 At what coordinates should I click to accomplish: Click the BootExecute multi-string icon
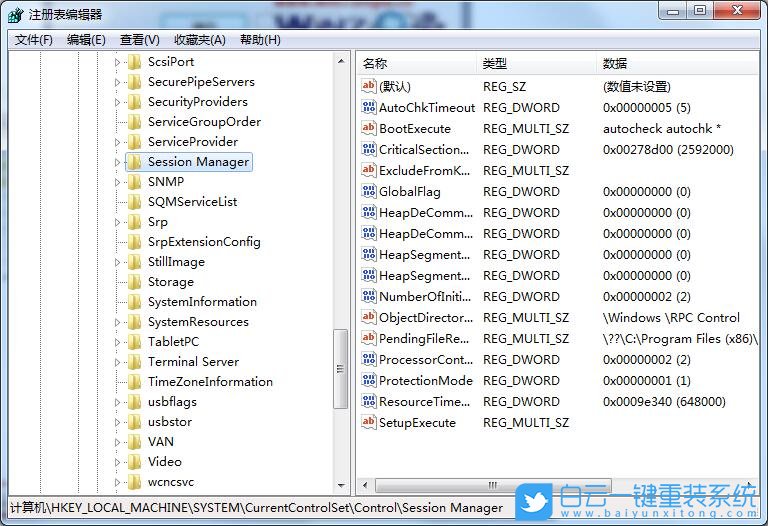click(368, 128)
